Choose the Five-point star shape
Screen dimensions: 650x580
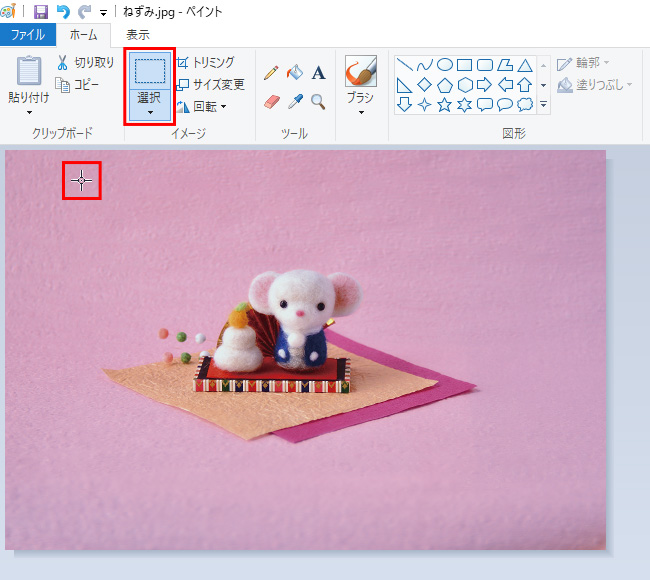click(444, 104)
